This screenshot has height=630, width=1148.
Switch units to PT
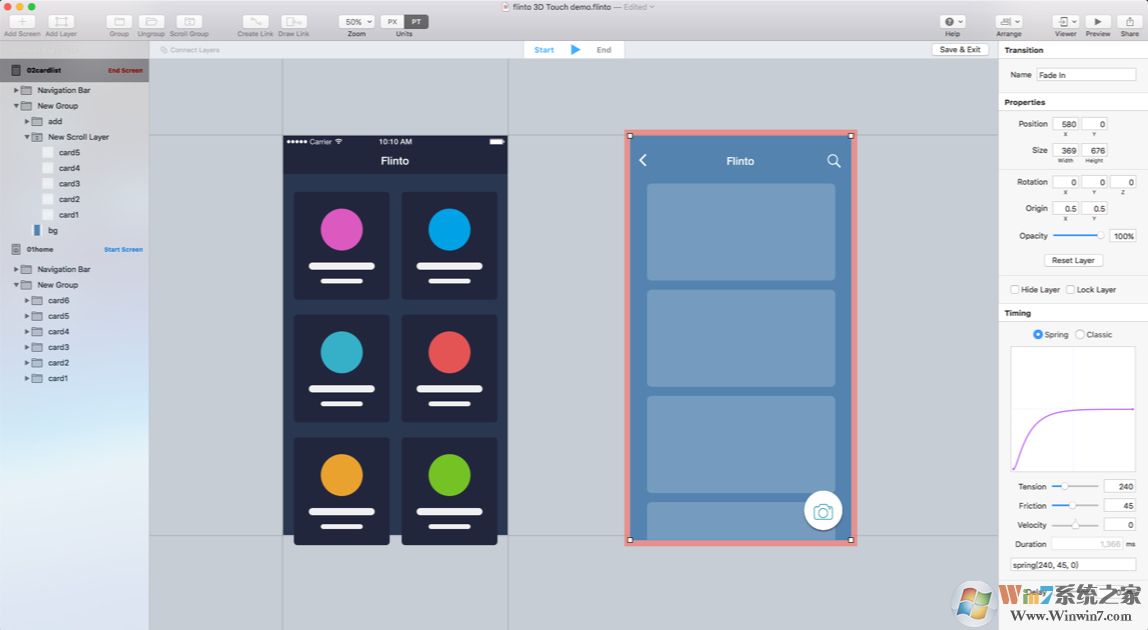point(416,22)
